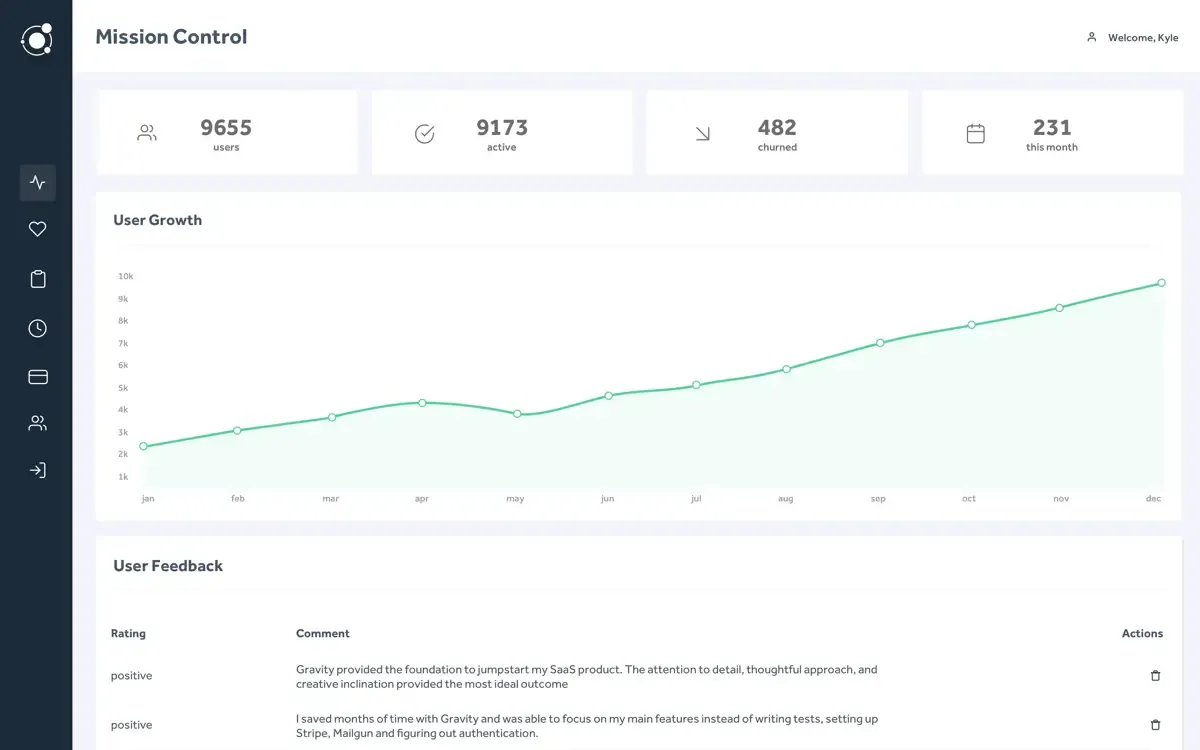
Task: Click the users icon on the 9655 card
Action: [x=147, y=131]
